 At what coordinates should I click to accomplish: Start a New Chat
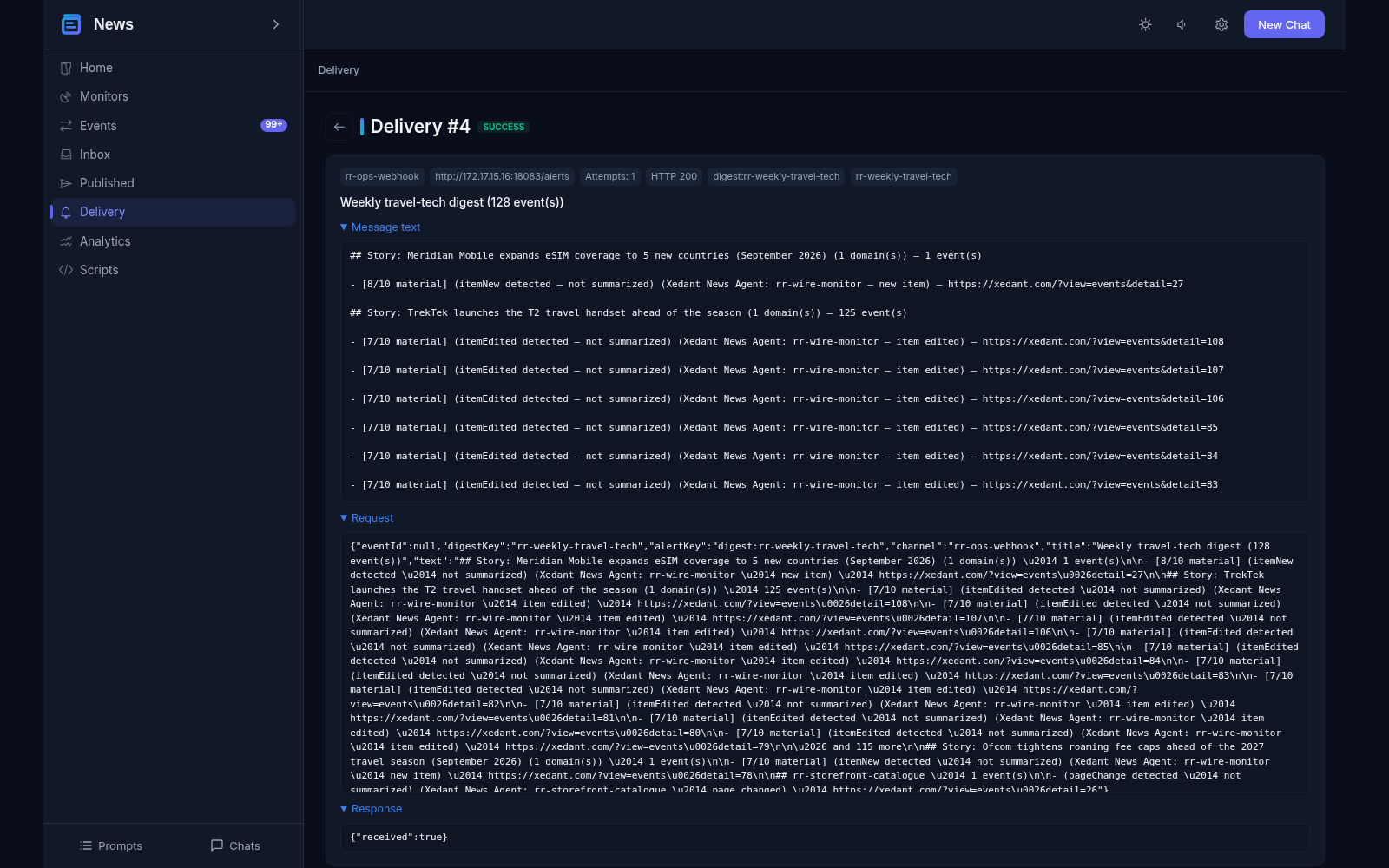[1284, 24]
